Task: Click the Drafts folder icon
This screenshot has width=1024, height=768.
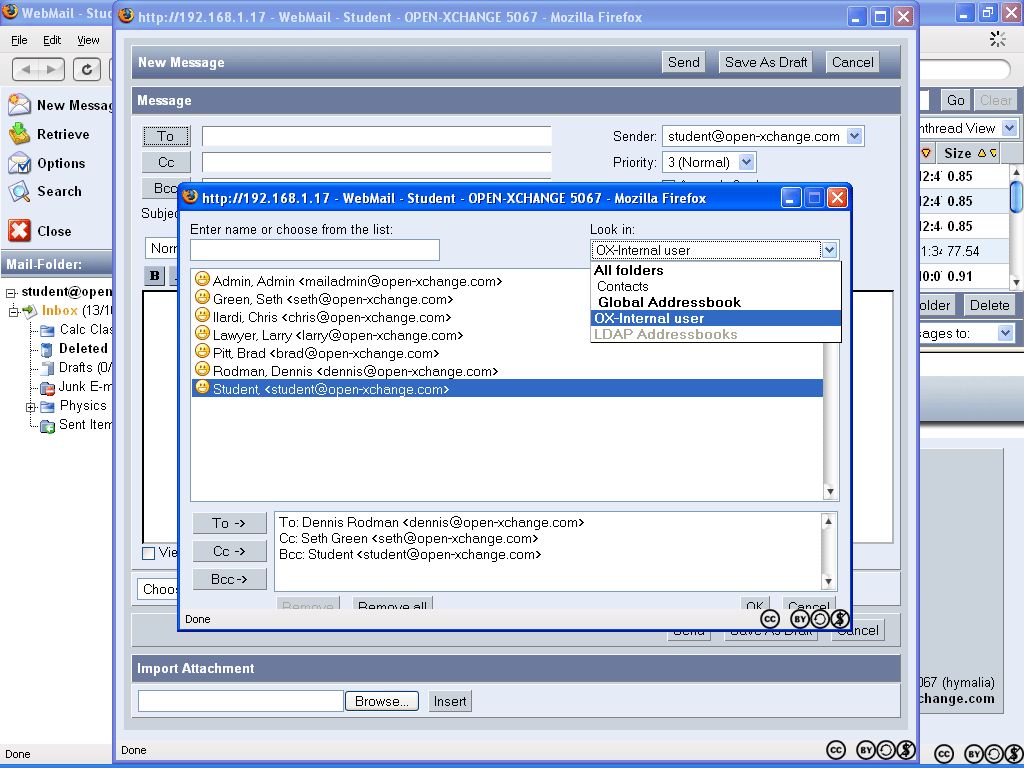Action: point(47,368)
